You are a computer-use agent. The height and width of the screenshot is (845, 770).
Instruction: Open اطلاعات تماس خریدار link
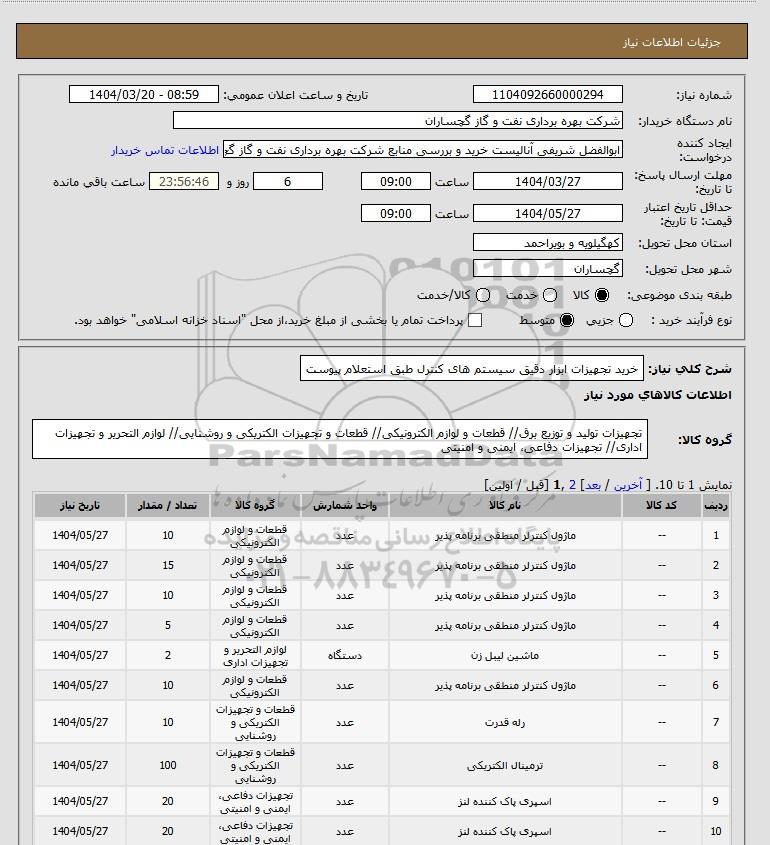pos(165,150)
